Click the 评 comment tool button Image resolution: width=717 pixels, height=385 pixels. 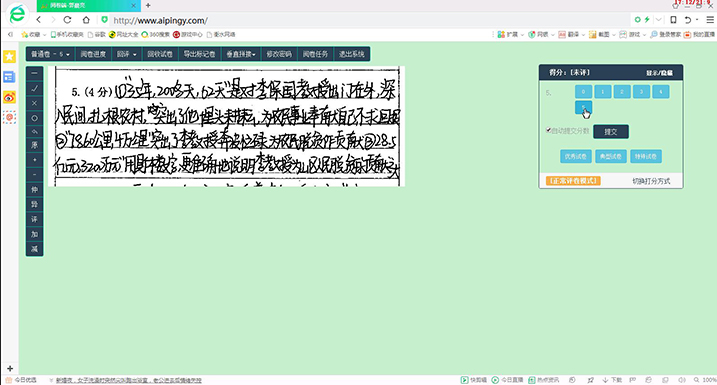coord(34,219)
